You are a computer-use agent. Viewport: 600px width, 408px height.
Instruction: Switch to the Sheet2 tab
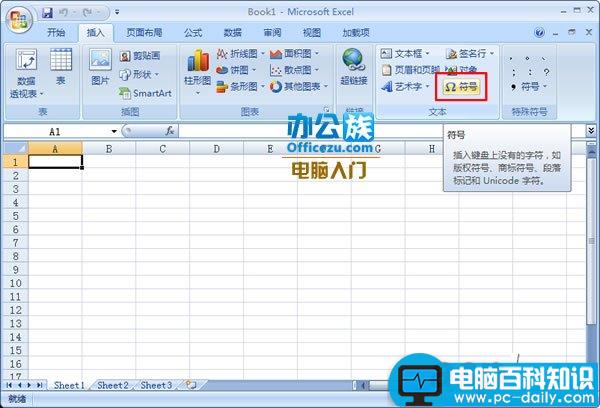click(x=112, y=385)
